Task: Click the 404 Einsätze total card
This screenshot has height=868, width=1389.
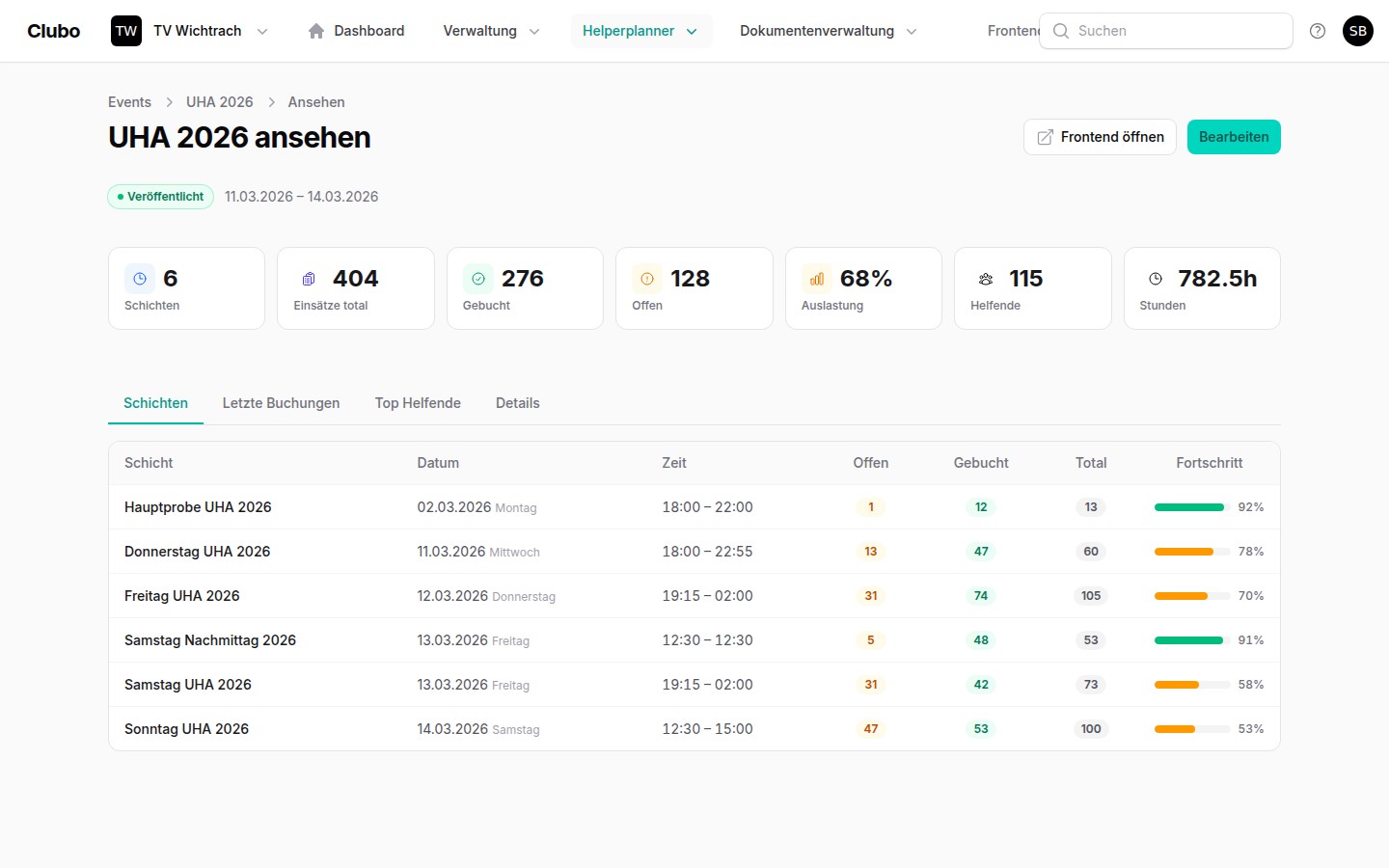Action: (356, 288)
